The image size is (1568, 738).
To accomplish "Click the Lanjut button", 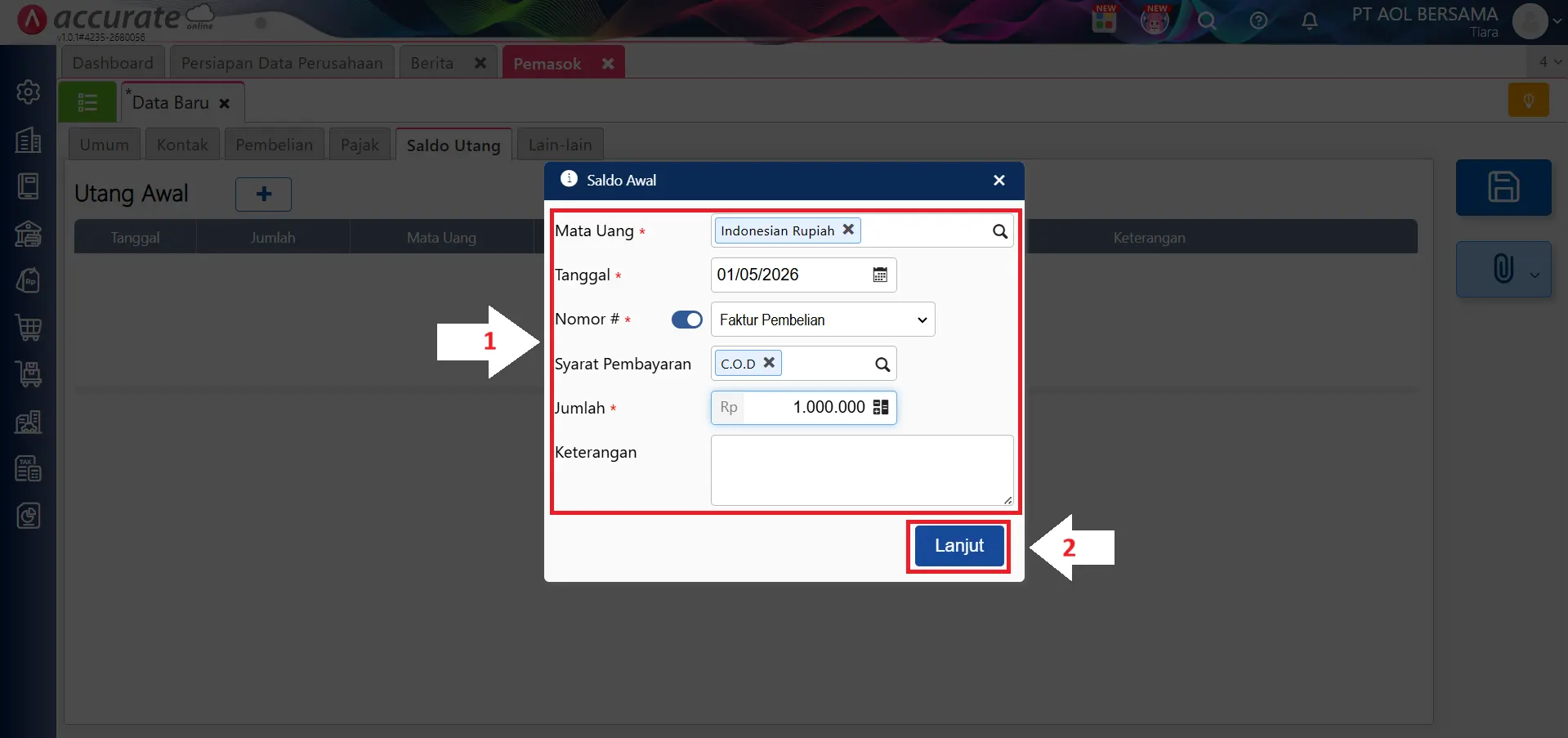I will pos(959,546).
